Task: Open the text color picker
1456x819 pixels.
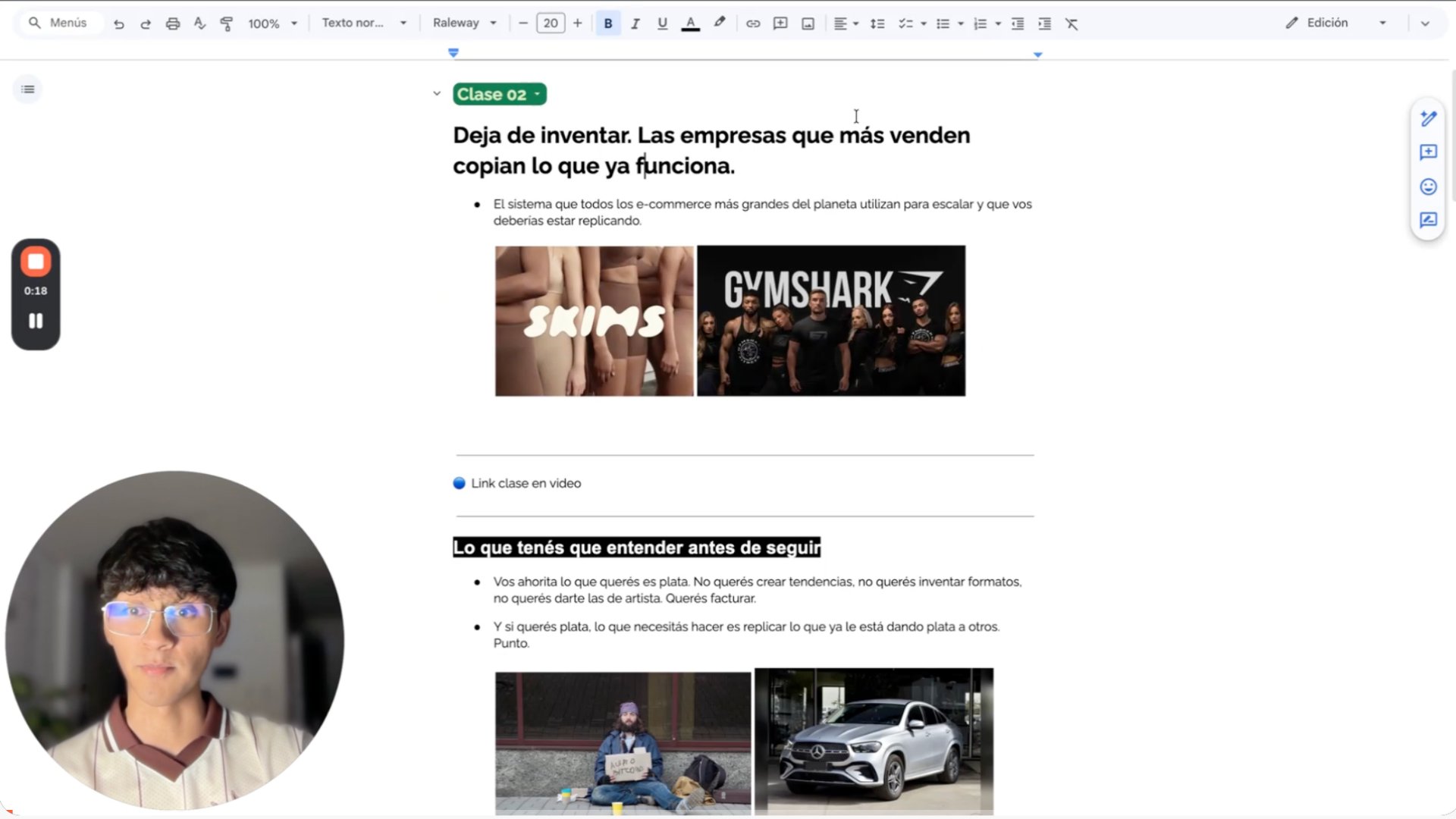Action: pos(690,24)
